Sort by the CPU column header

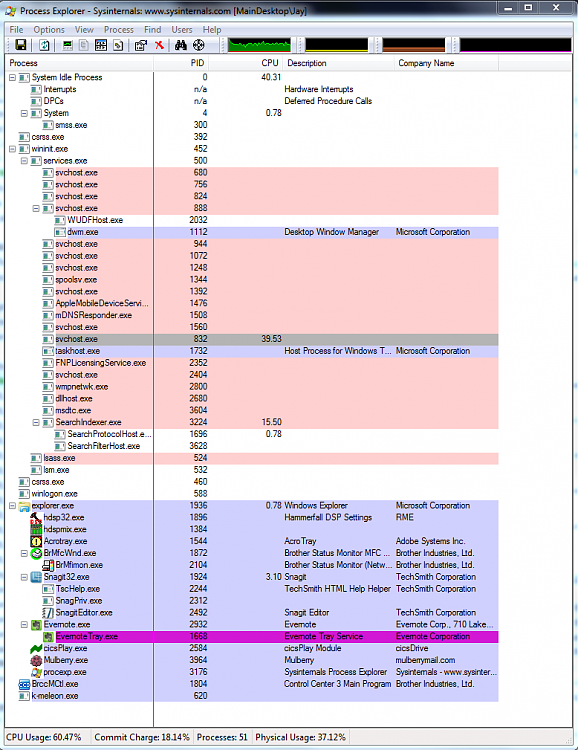click(245, 63)
